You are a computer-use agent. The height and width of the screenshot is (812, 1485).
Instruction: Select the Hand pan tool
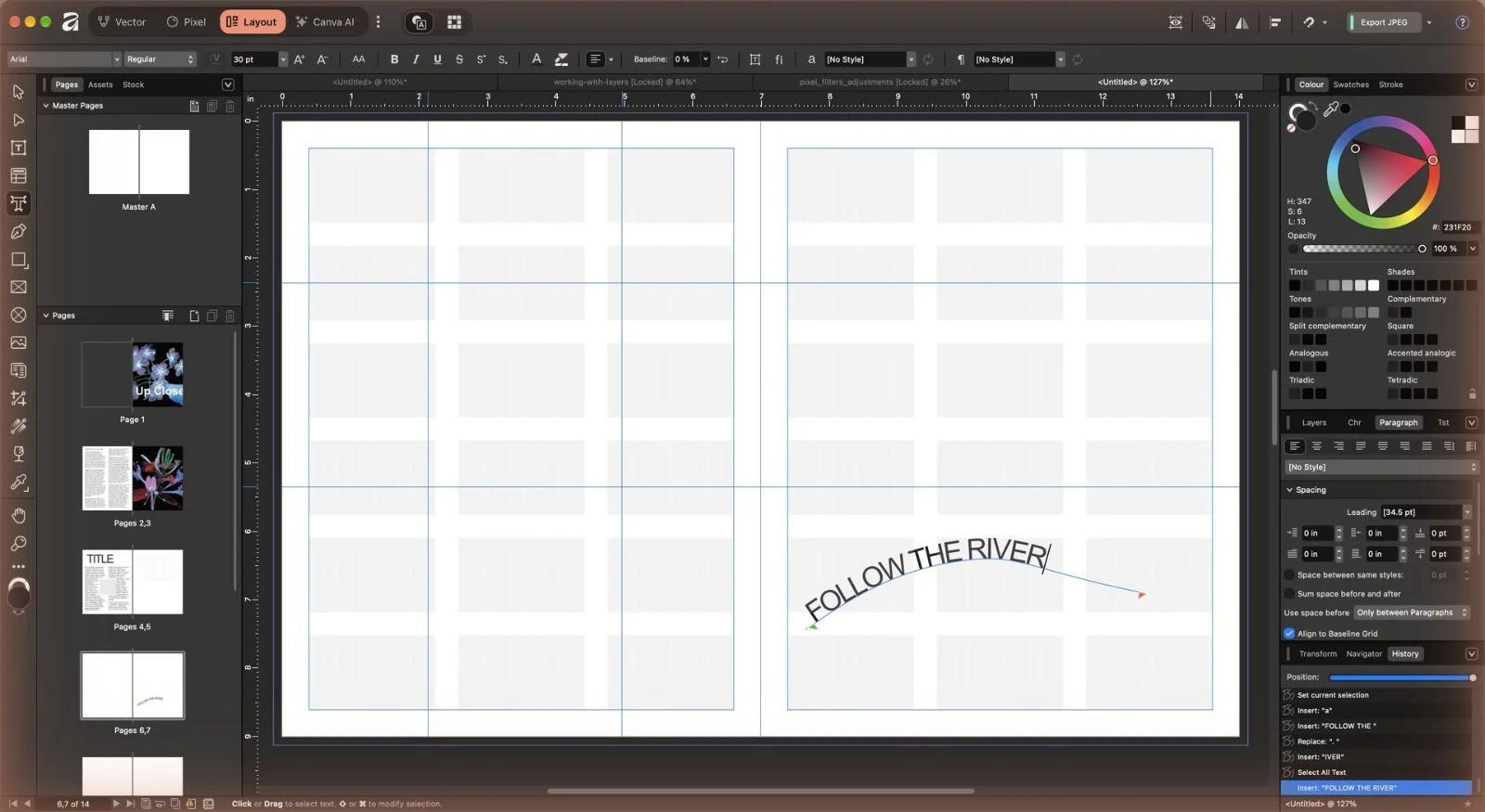click(19, 516)
